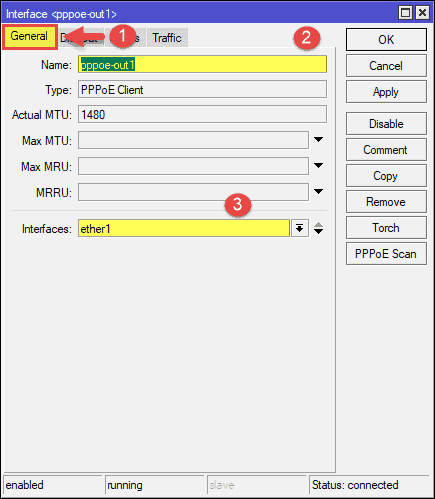Remove the pppoe-out1 interface
This screenshot has height=499, width=435.
click(x=386, y=202)
